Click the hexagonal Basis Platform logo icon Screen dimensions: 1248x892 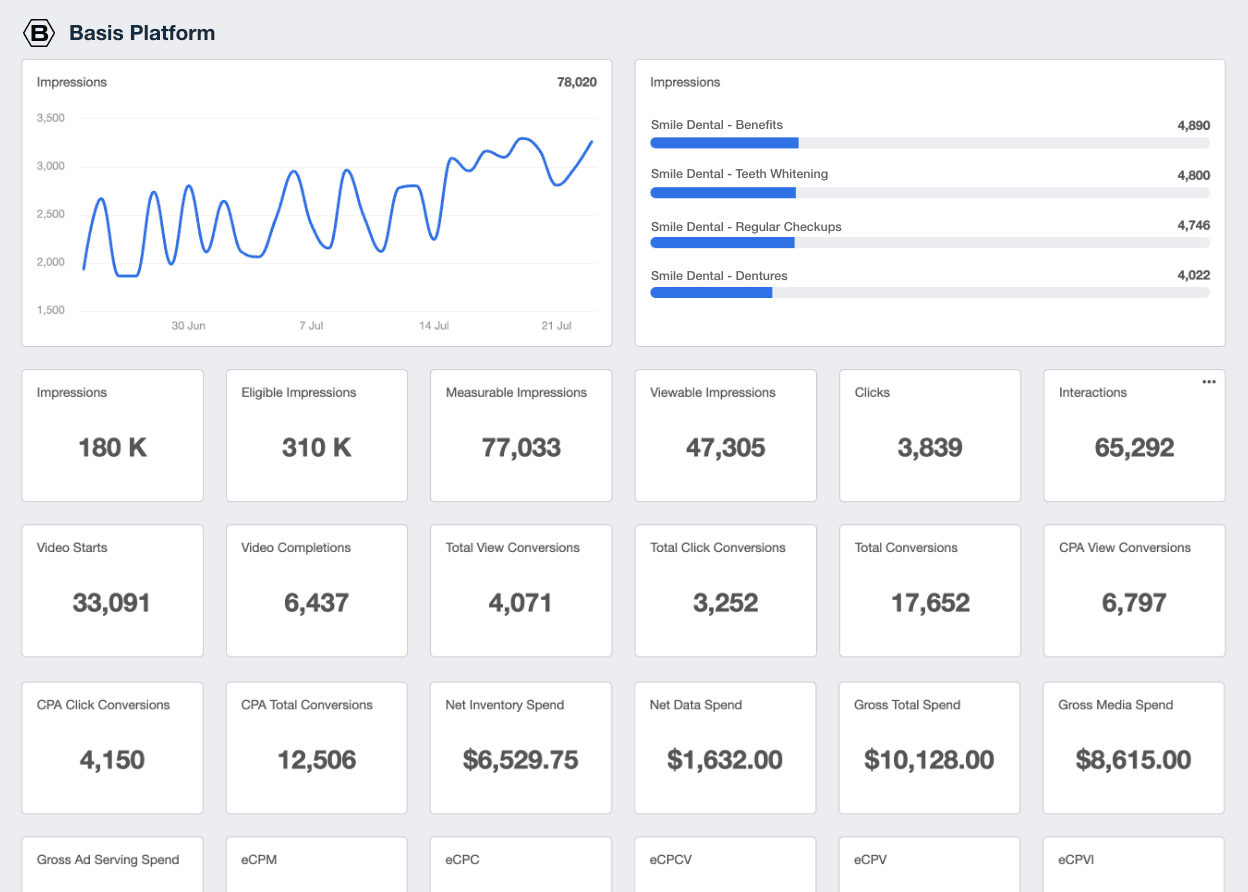point(38,32)
